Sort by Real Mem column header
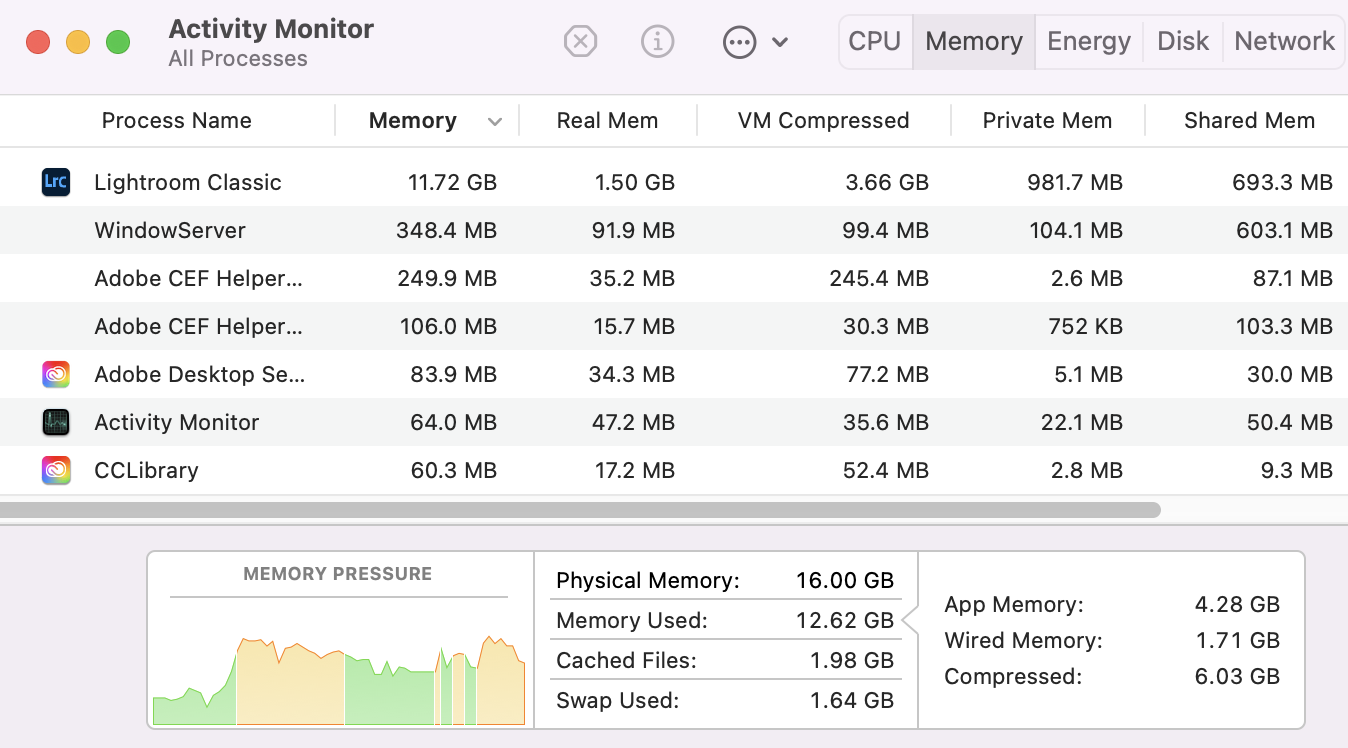The width and height of the screenshot is (1348, 748). tap(607, 121)
